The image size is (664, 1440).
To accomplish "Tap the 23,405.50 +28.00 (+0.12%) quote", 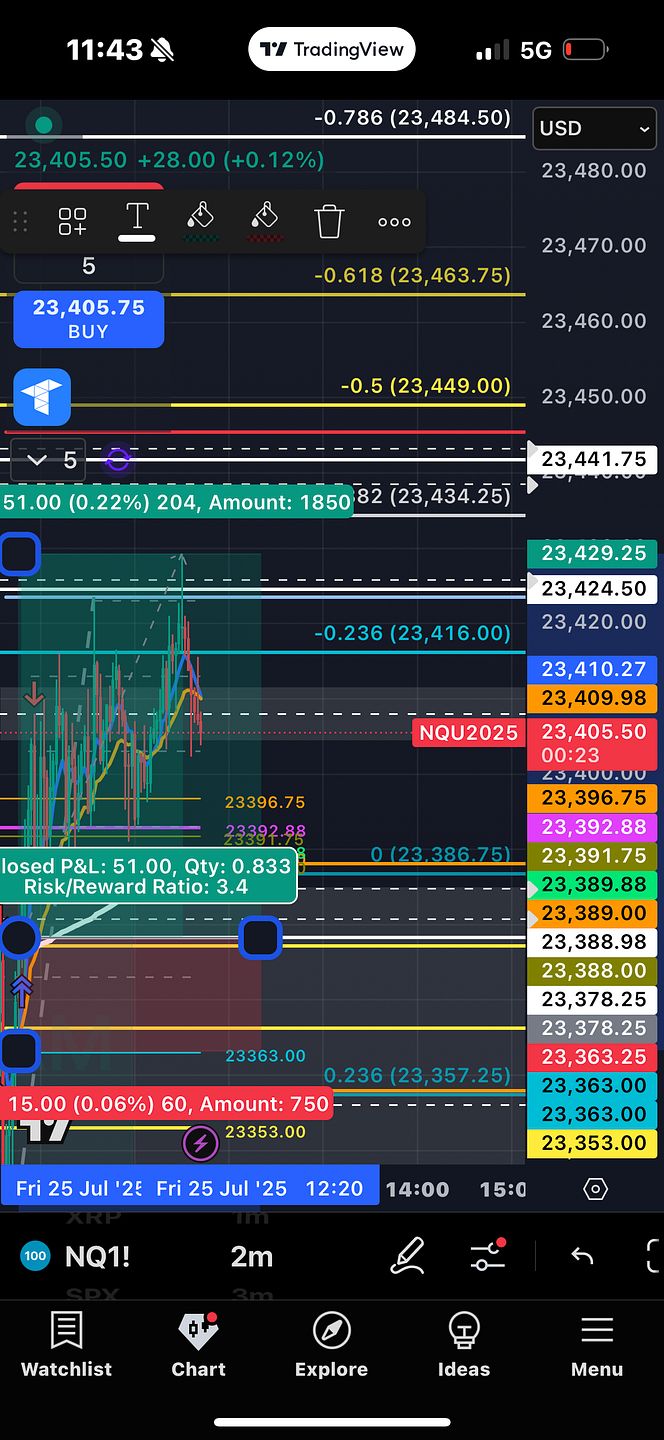I will (x=169, y=160).
